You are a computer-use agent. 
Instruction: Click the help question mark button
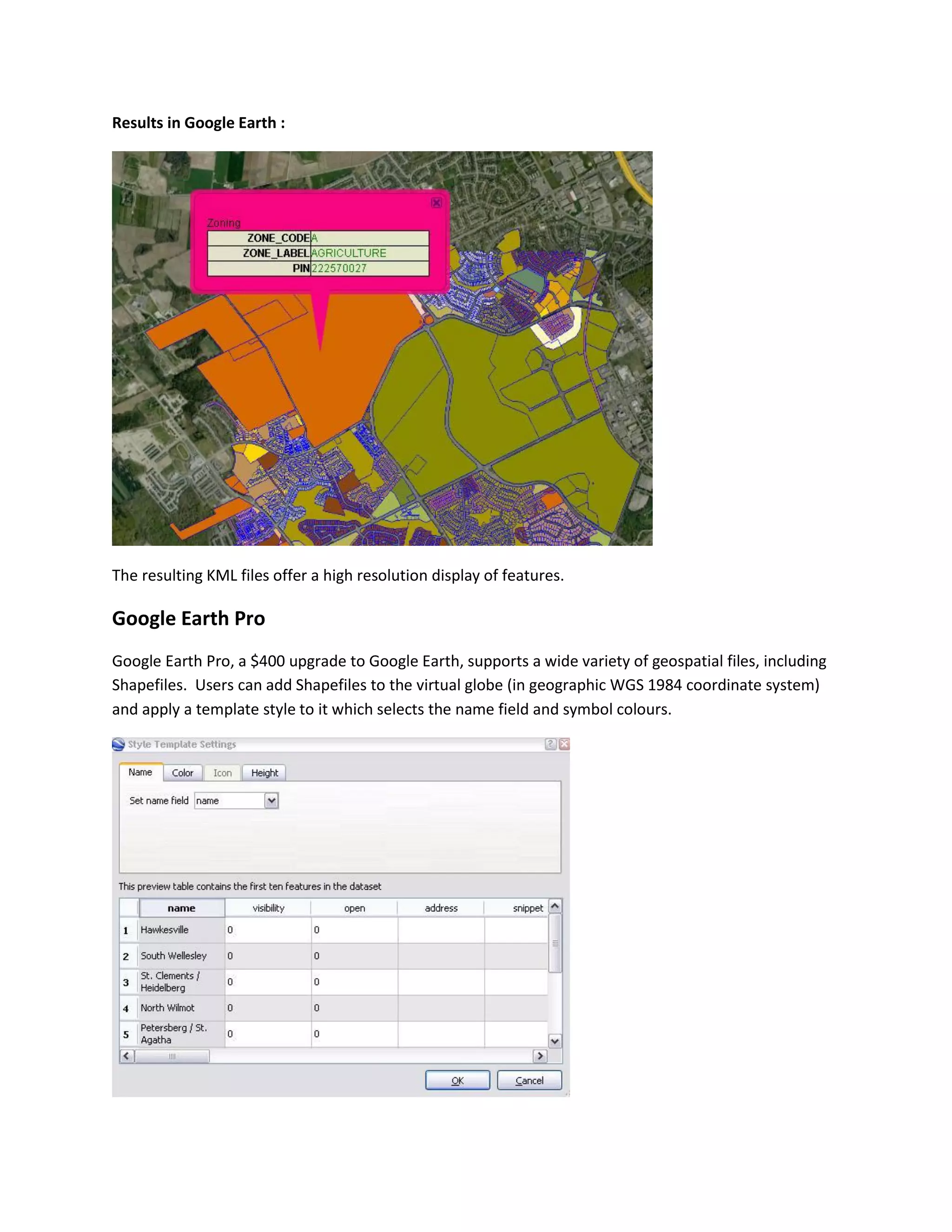[550, 744]
